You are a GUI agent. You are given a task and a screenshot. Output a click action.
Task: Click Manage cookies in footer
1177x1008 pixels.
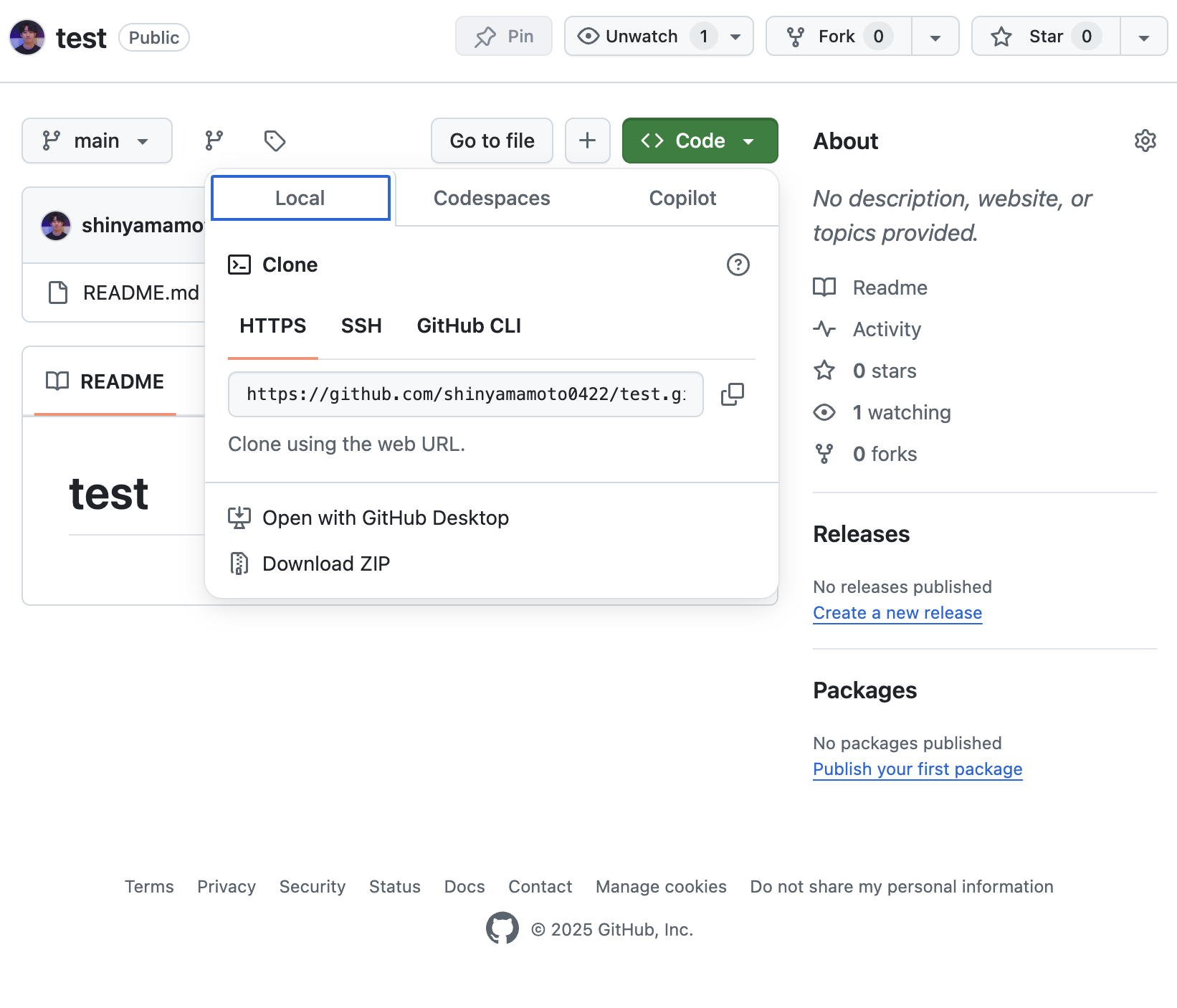(661, 887)
